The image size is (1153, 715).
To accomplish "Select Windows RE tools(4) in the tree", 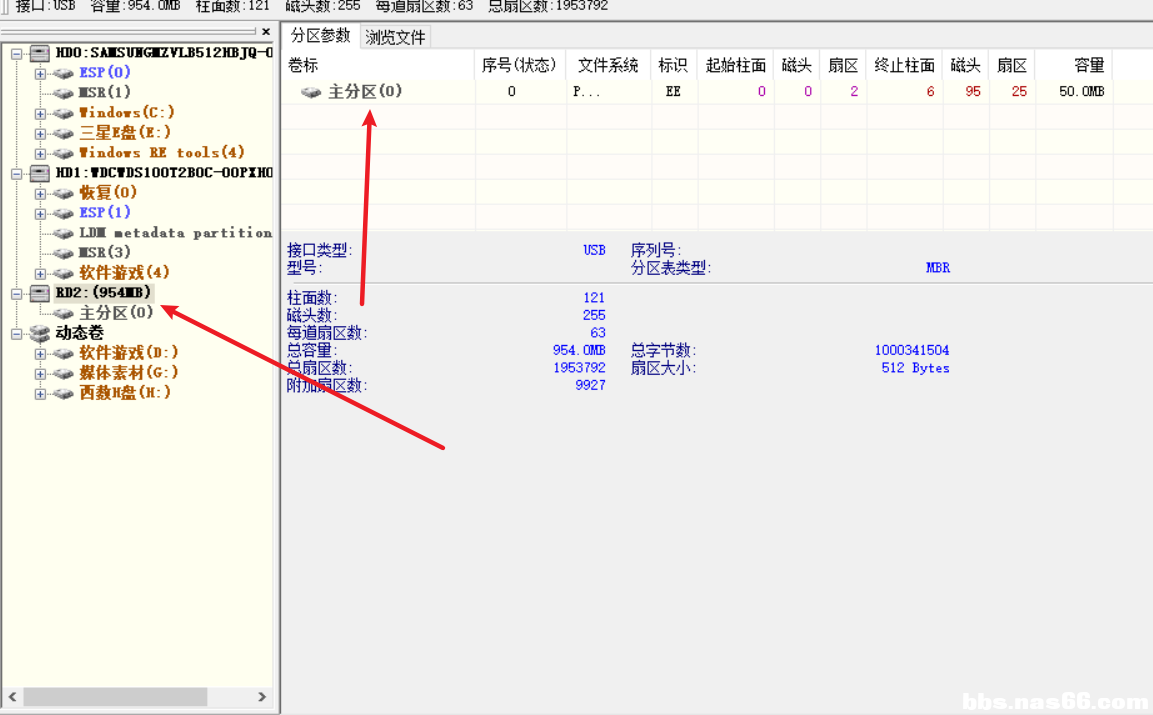I will pos(161,153).
